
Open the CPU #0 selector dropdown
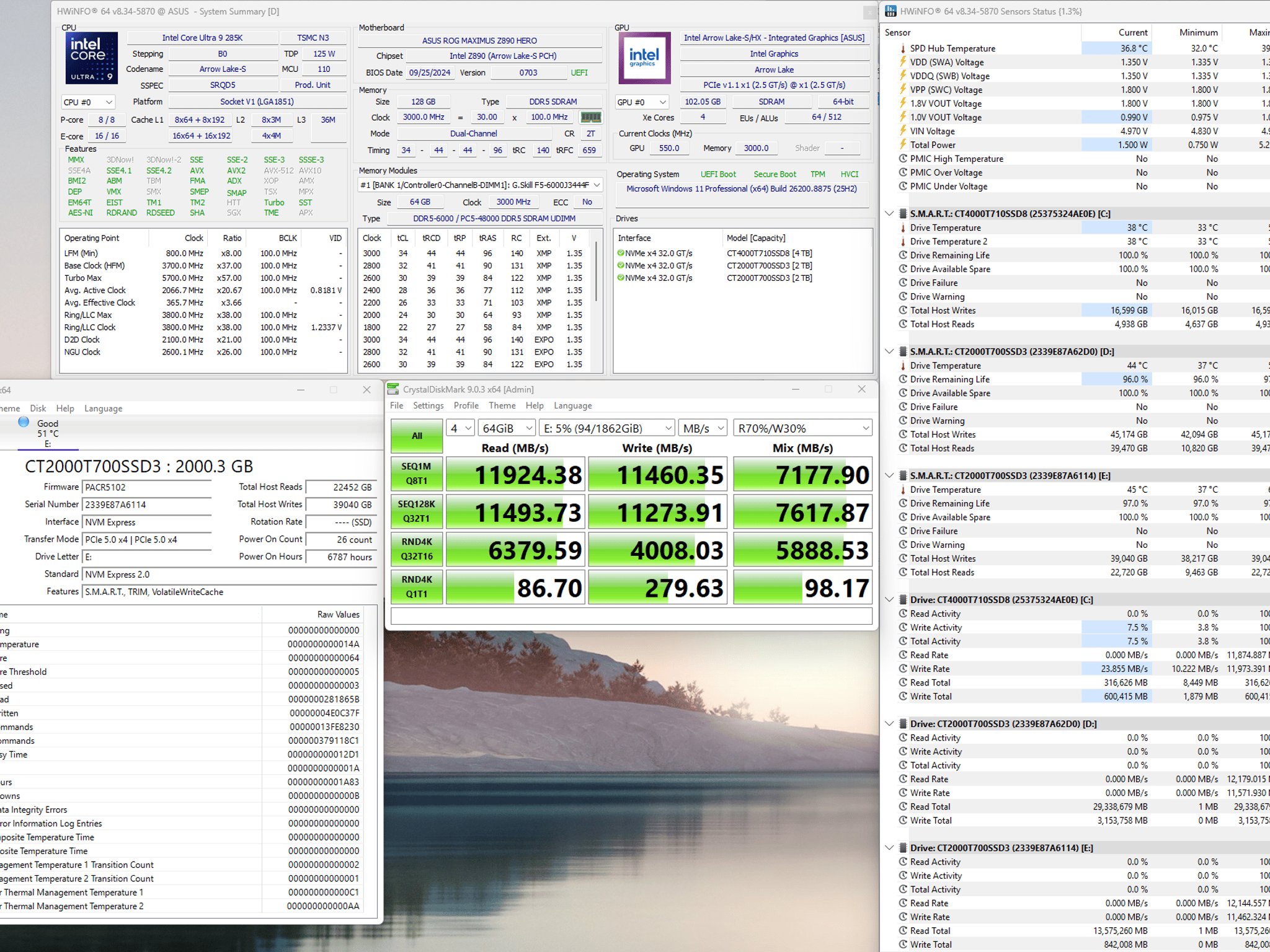click(x=88, y=102)
